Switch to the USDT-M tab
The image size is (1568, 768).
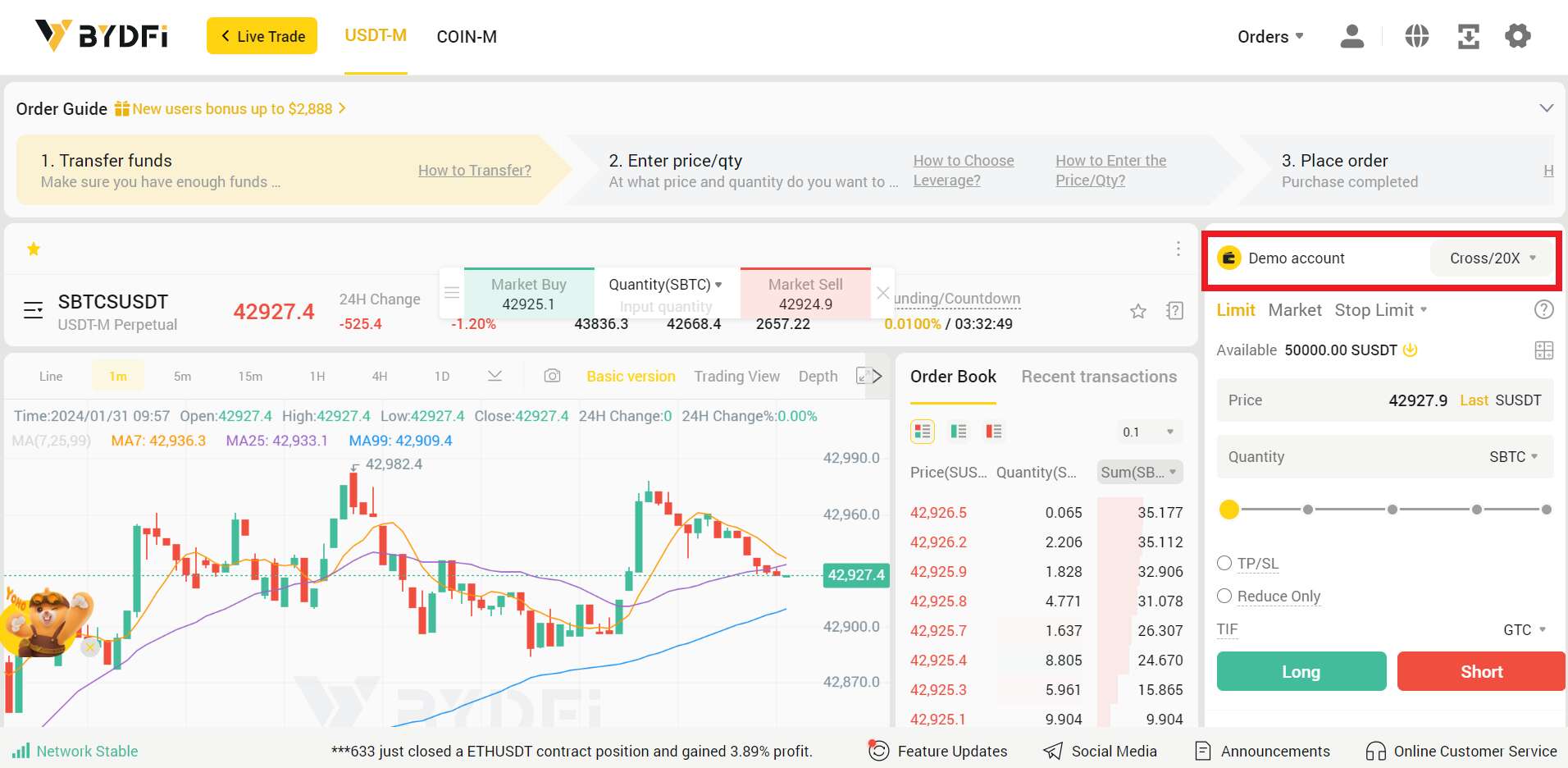(376, 36)
